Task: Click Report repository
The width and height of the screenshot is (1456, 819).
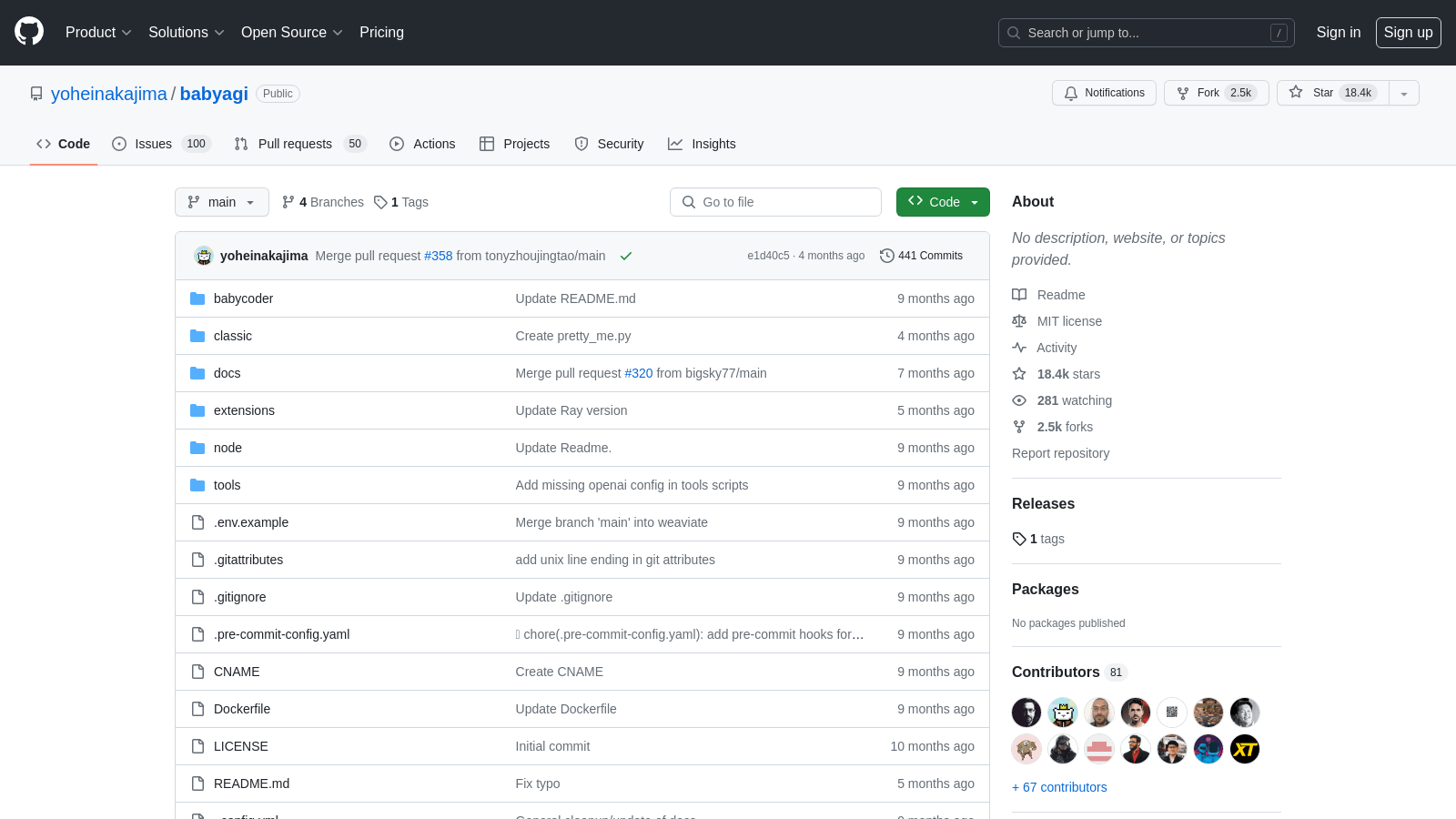Action: pyautogui.click(x=1060, y=453)
